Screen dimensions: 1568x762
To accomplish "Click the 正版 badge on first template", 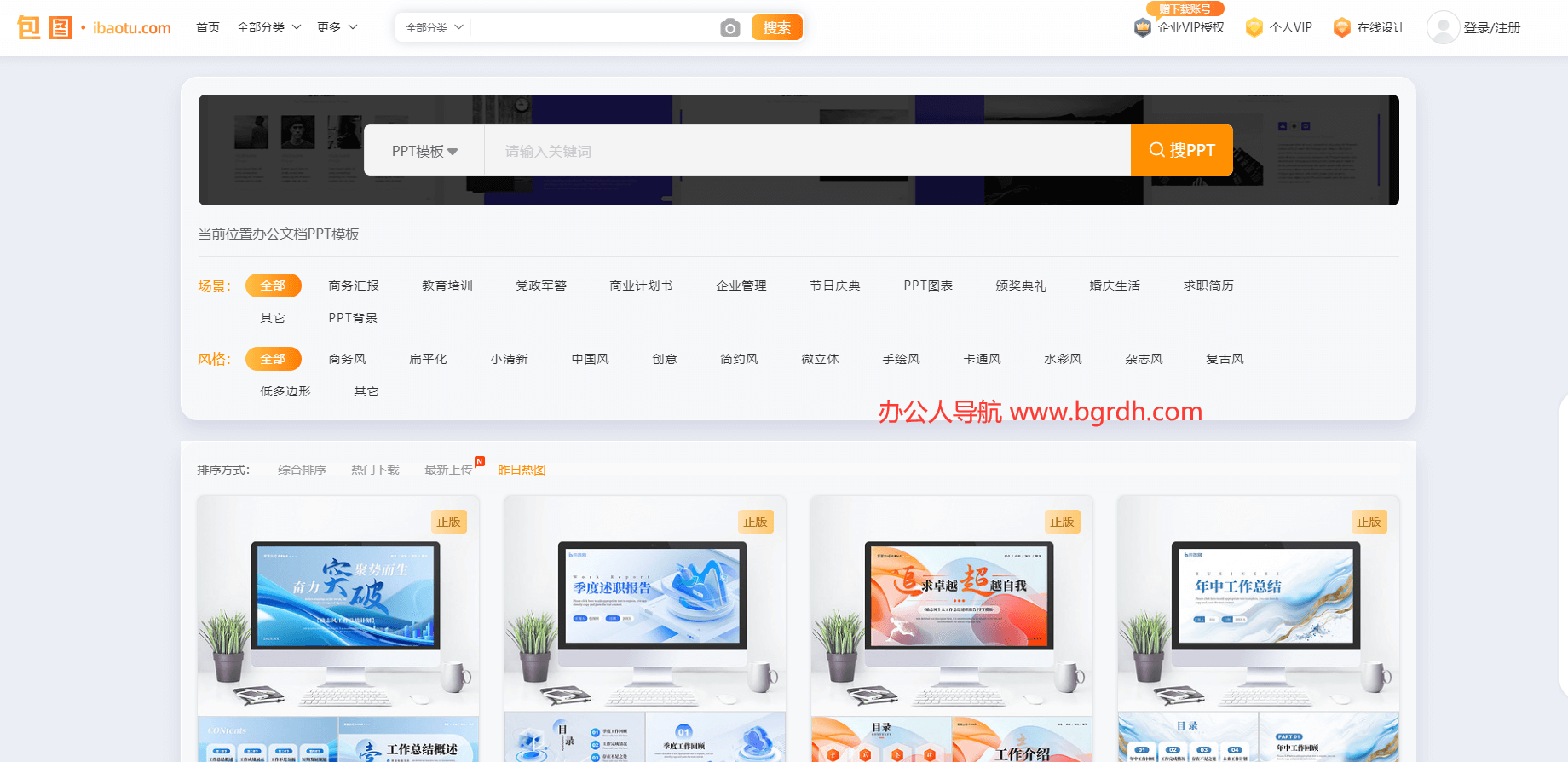I will point(448,522).
